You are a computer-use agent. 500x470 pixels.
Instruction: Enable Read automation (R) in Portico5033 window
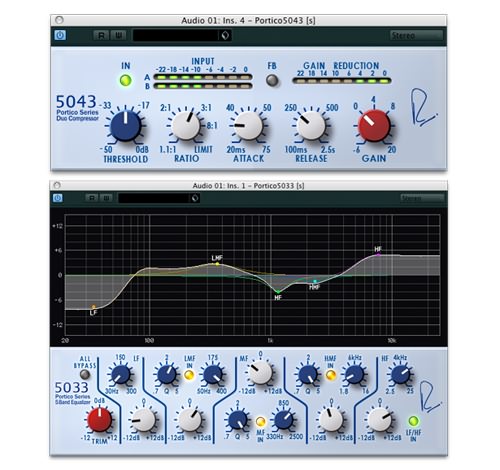tap(92, 198)
